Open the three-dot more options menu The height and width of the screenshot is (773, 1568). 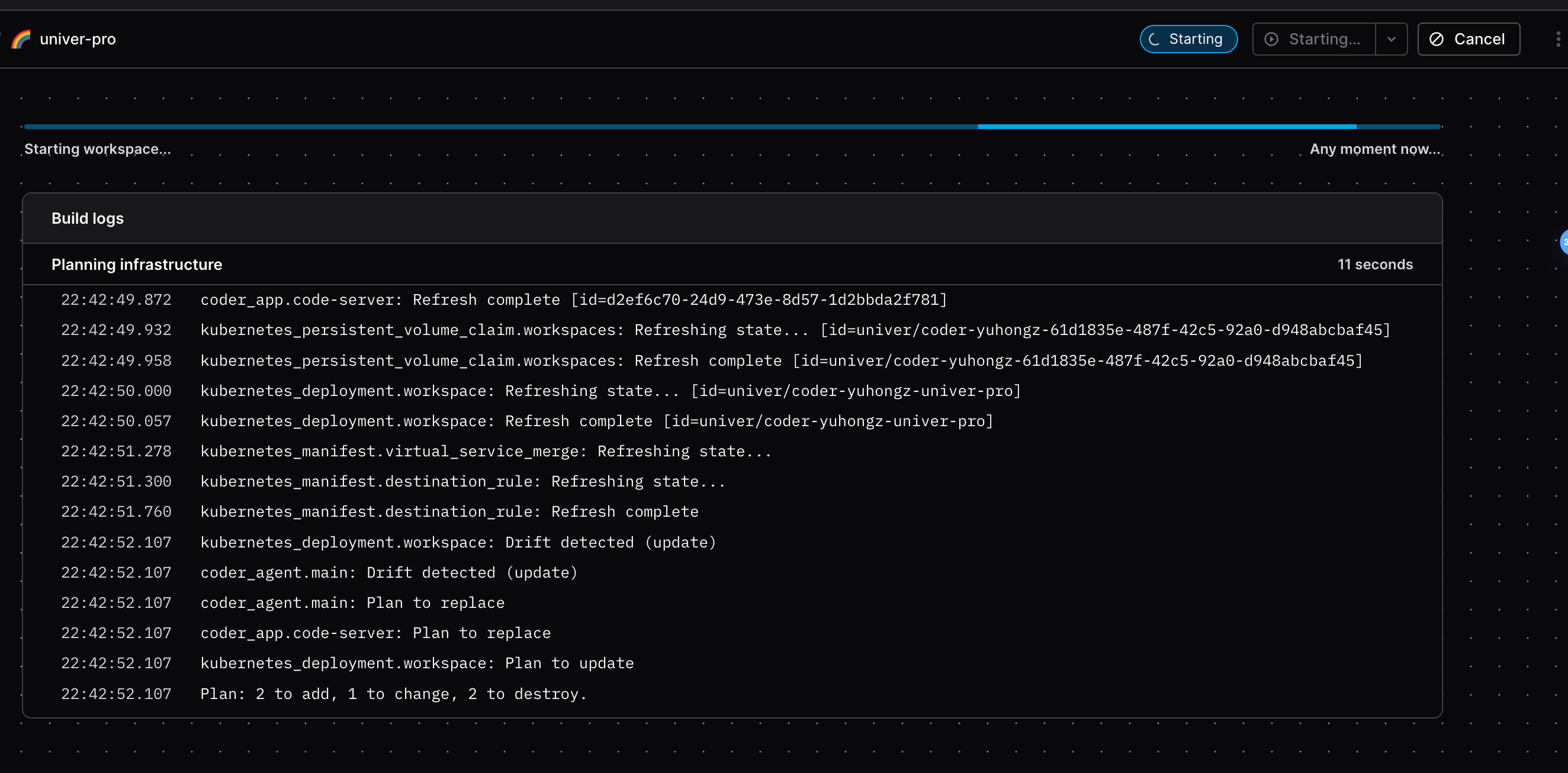click(x=1558, y=40)
